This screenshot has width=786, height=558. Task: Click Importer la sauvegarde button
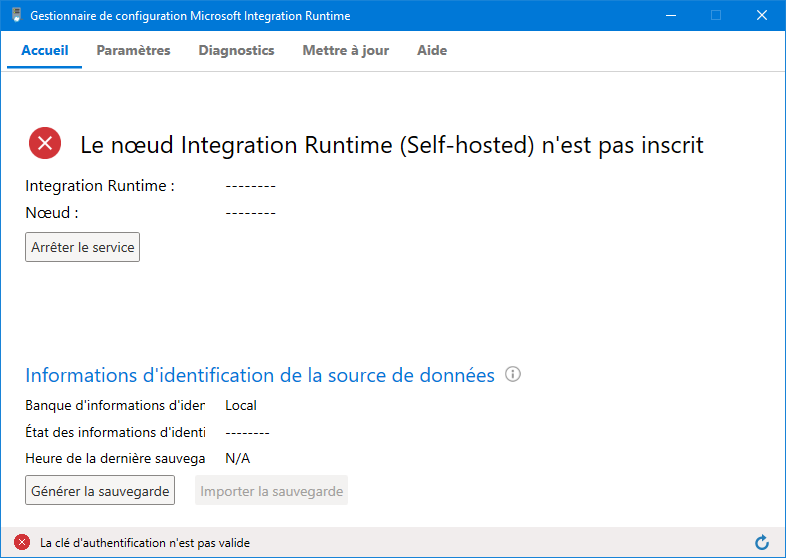(x=271, y=490)
